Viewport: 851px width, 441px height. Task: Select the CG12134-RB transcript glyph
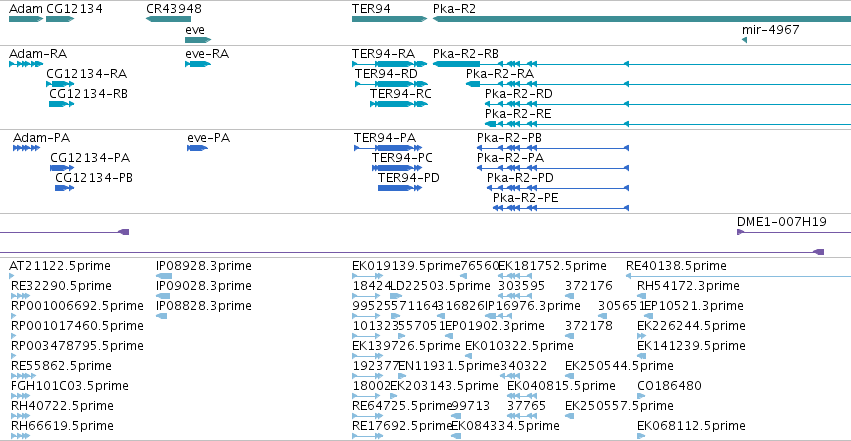click(x=61, y=104)
